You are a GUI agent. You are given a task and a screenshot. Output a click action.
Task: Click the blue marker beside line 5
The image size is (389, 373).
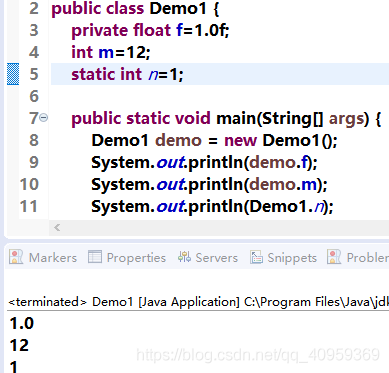(x=13, y=74)
